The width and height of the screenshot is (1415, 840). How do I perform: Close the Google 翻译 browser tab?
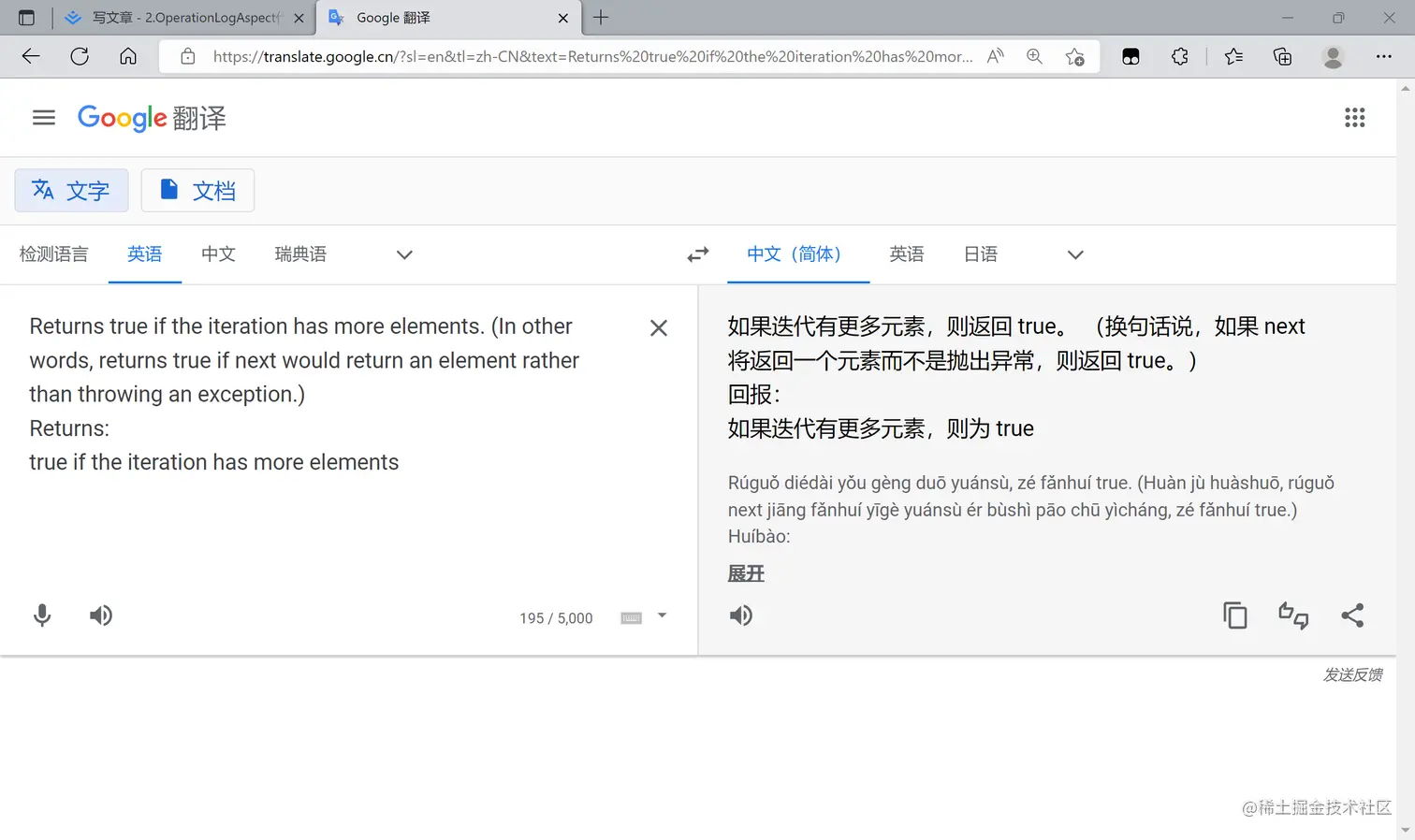tap(563, 18)
